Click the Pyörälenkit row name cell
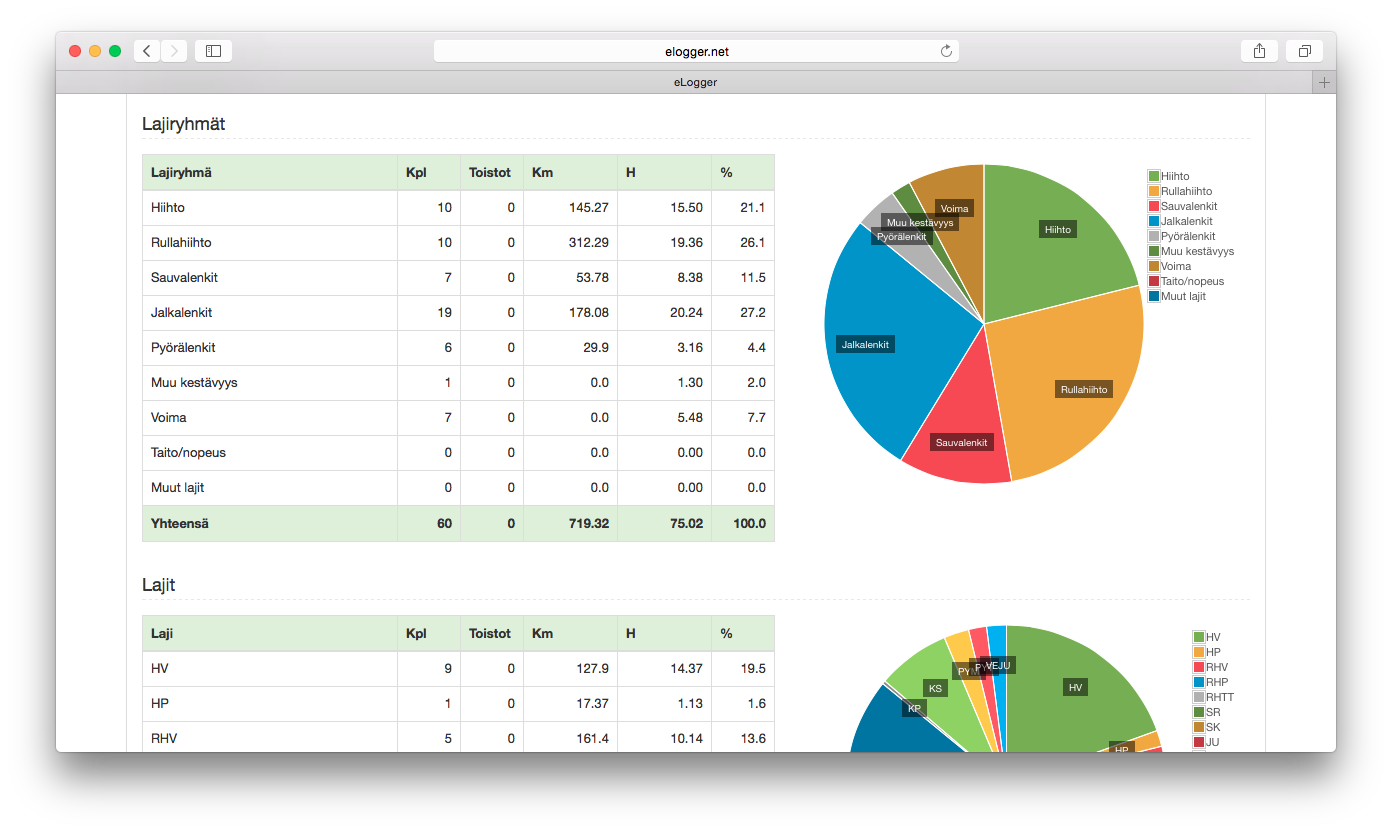Image resolution: width=1392 pixels, height=832 pixels. [x=270, y=348]
